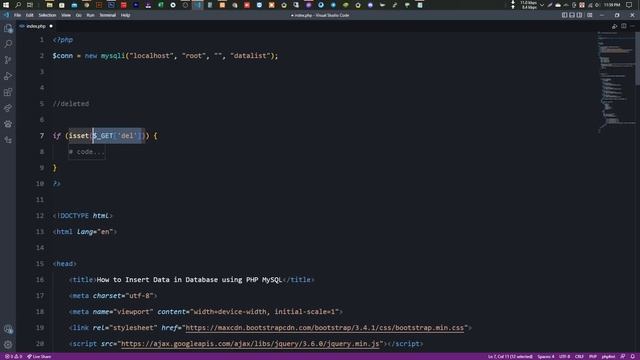Viewport: 640px width, 360px height.
Task: Open the Help menu
Action: point(125,15)
